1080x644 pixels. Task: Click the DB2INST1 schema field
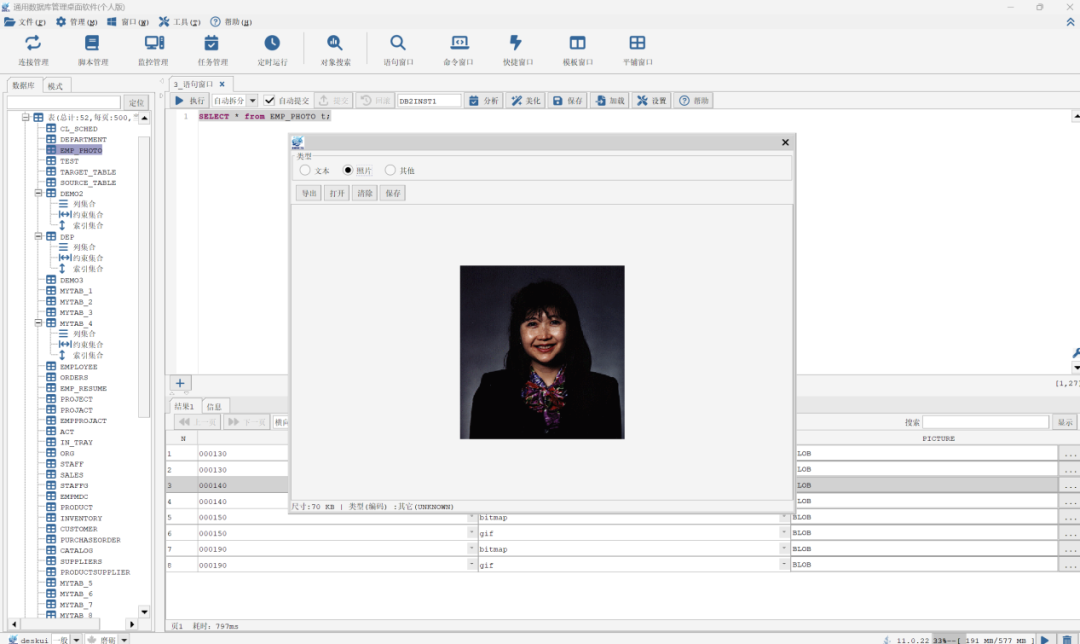[x=428, y=101]
